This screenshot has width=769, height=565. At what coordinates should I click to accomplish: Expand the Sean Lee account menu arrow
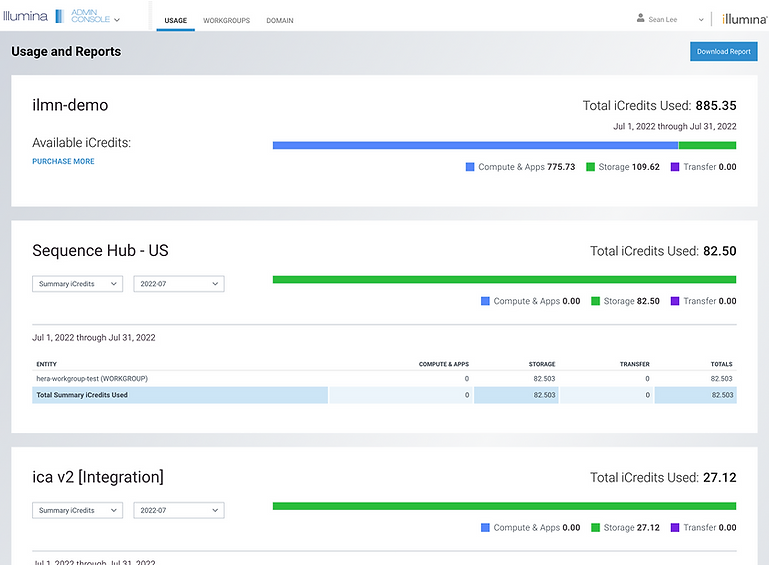click(701, 20)
